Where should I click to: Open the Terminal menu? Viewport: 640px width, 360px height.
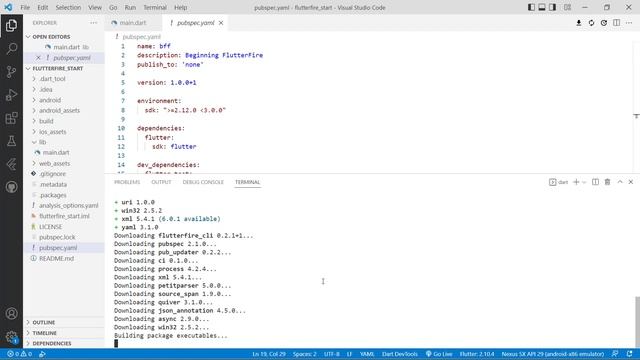(155, 7)
